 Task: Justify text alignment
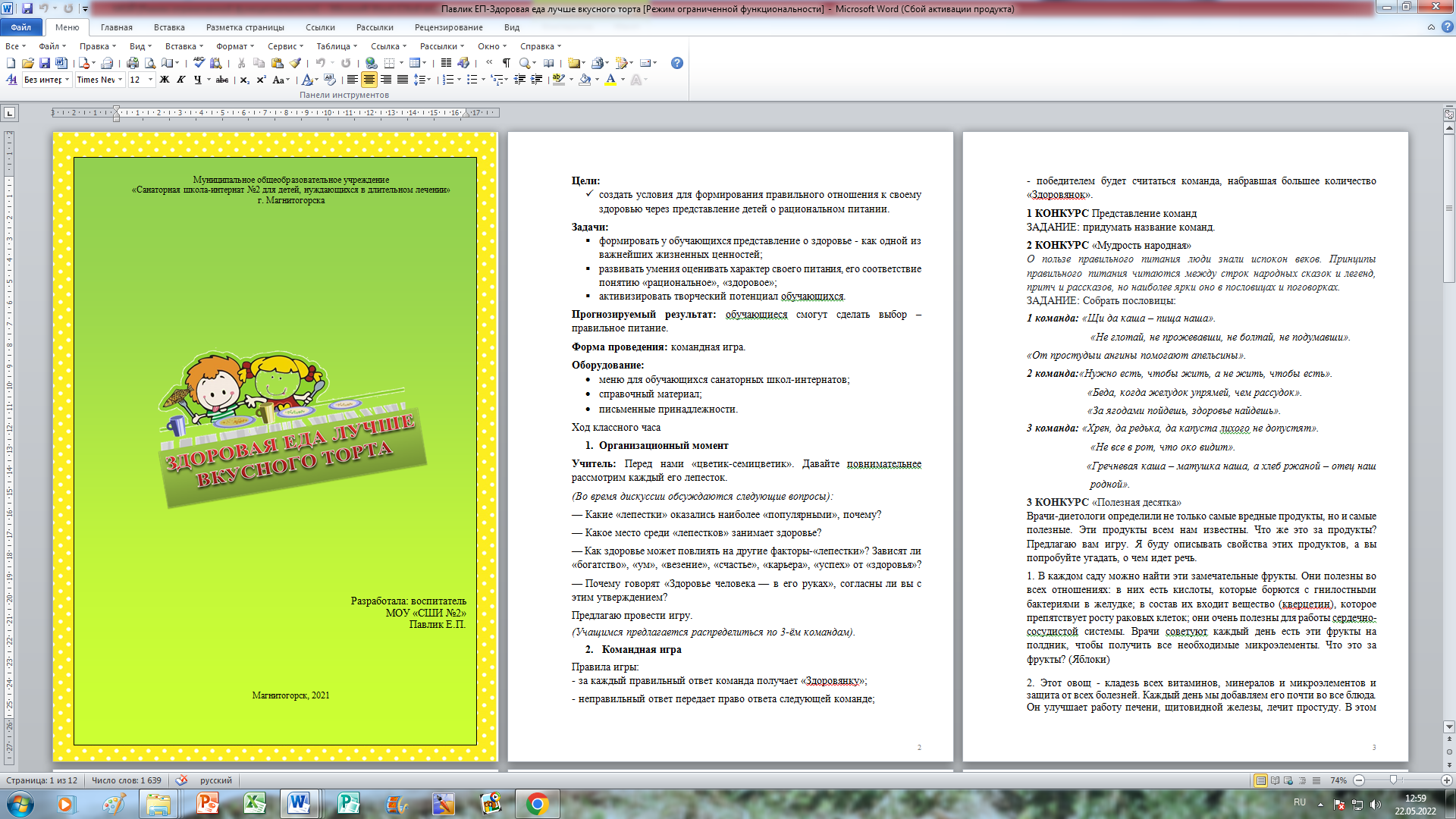click(x=403, y=80)
